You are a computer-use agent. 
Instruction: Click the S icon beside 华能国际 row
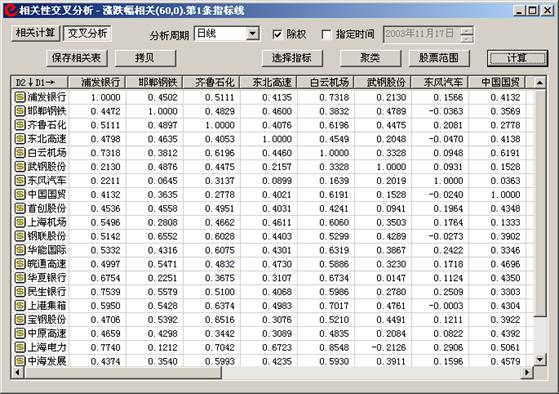(20, 250)
